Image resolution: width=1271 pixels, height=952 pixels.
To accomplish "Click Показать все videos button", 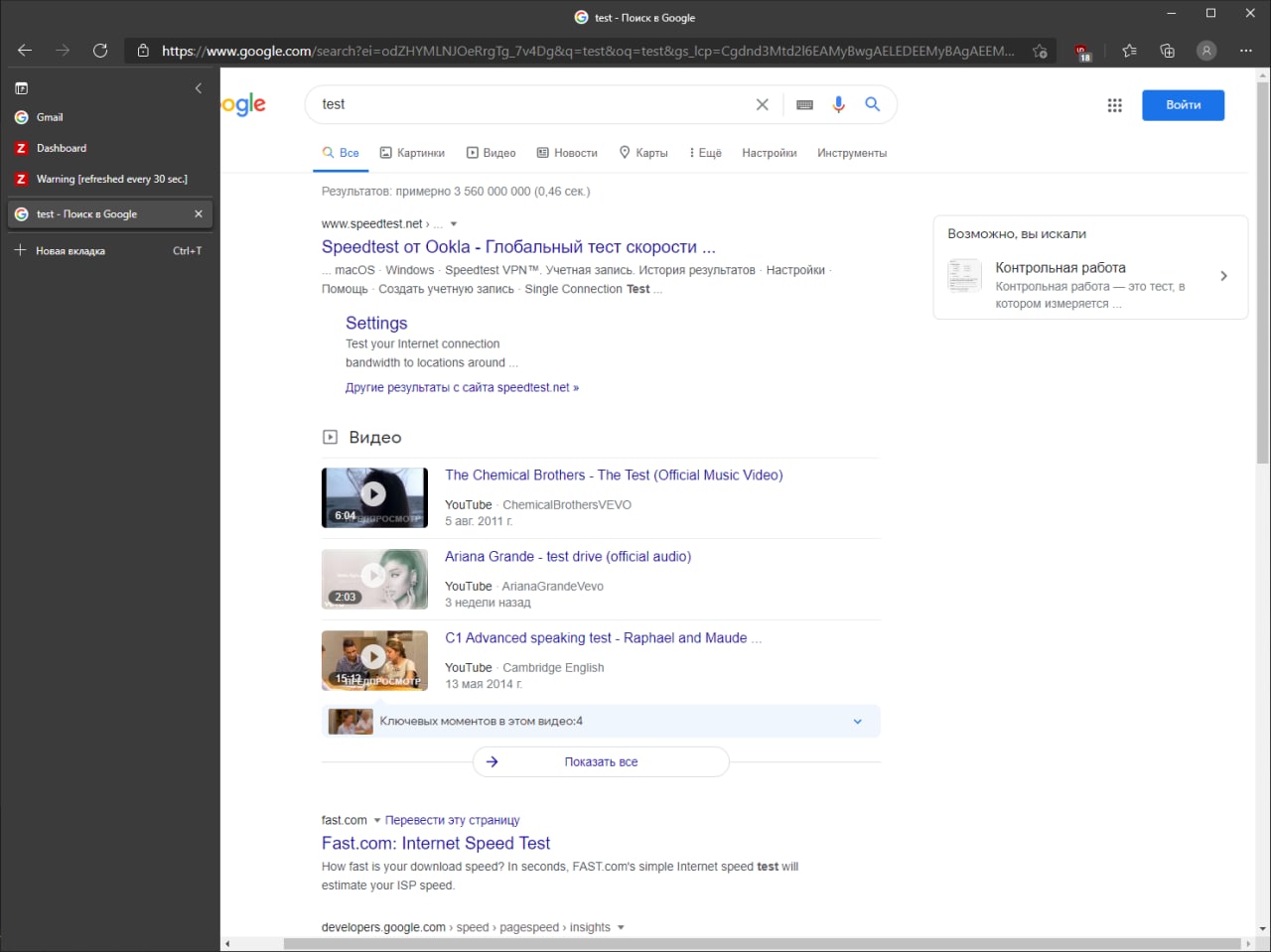I will pos(601,762).
